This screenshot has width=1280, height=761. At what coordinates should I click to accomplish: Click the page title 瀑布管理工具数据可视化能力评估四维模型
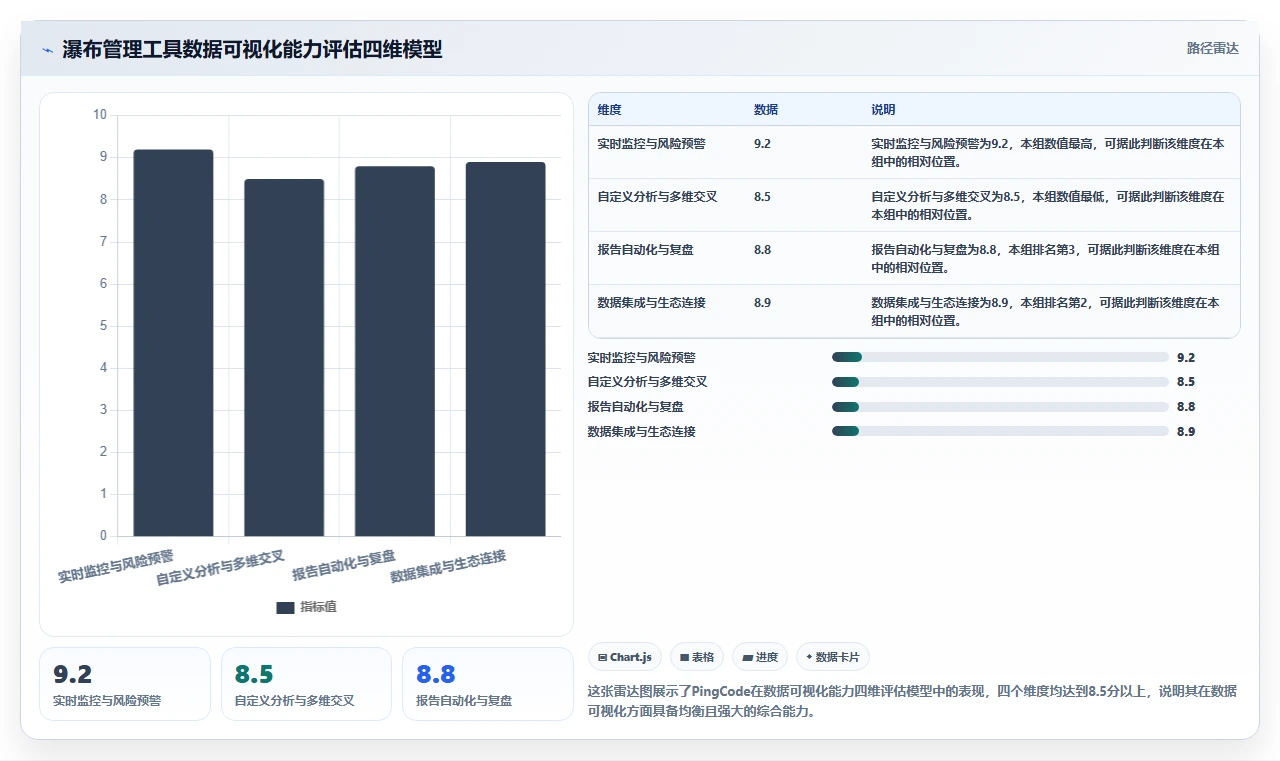coord(252,49)
